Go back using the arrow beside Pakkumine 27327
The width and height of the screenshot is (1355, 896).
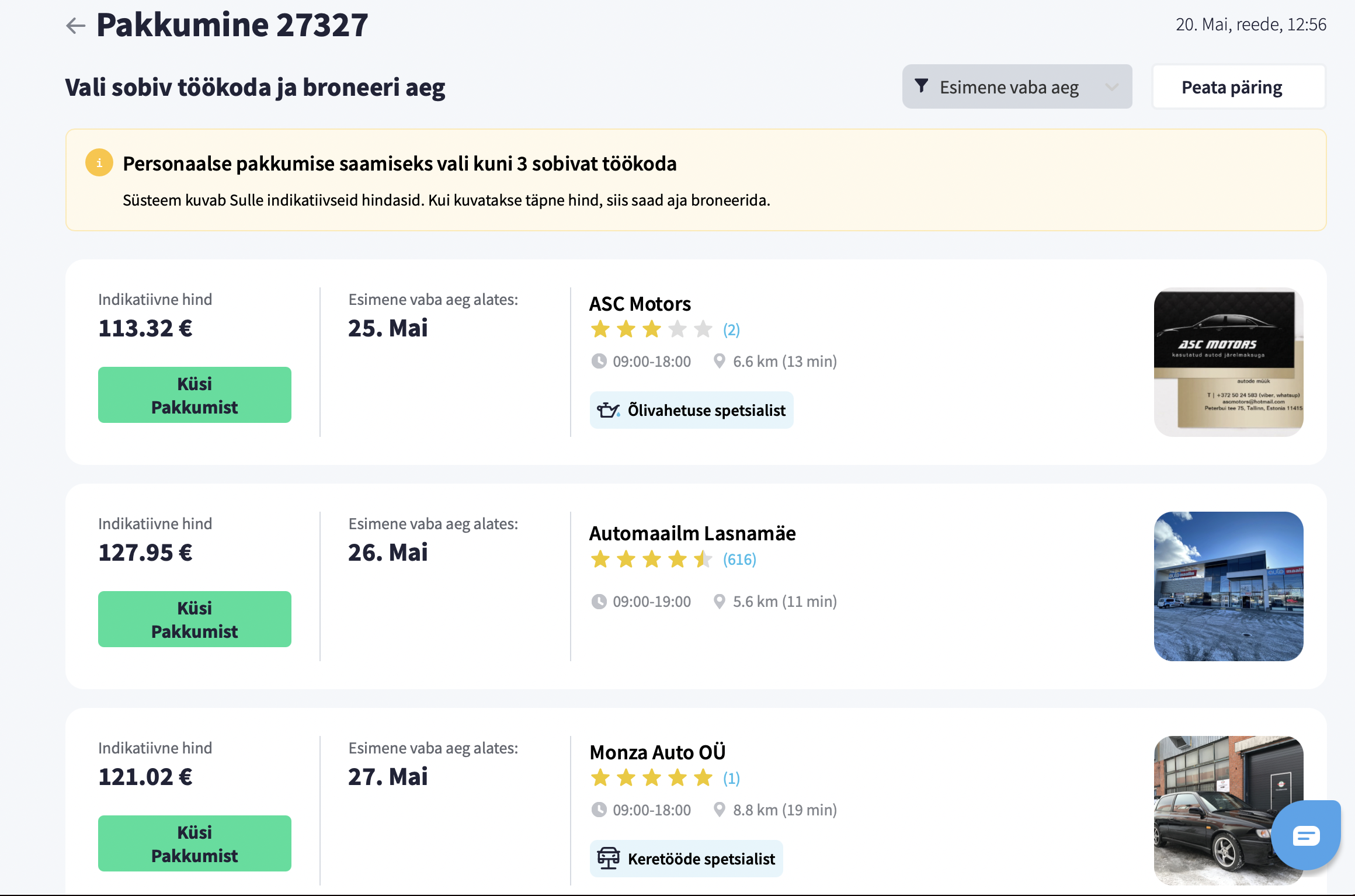[76, 26]
